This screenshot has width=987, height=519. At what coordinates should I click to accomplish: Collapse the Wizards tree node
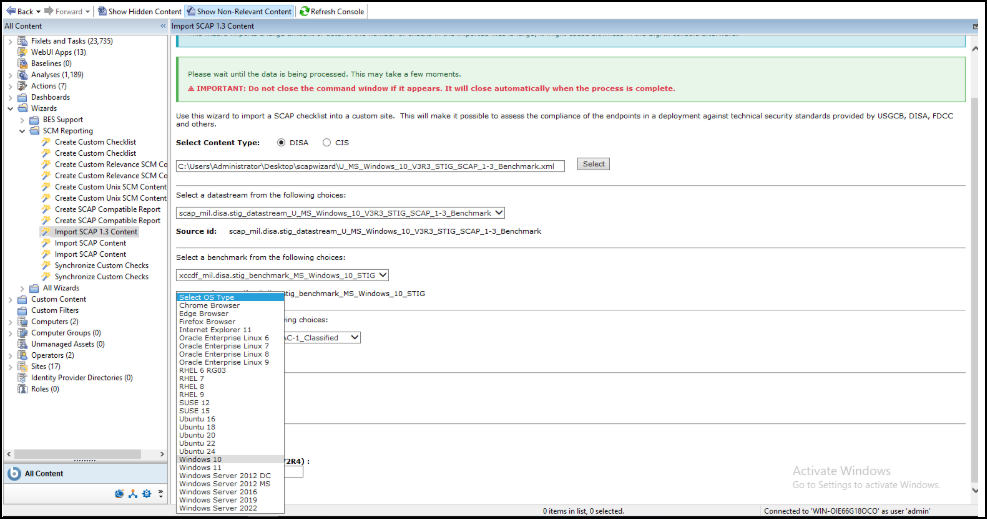coord(10,109)
